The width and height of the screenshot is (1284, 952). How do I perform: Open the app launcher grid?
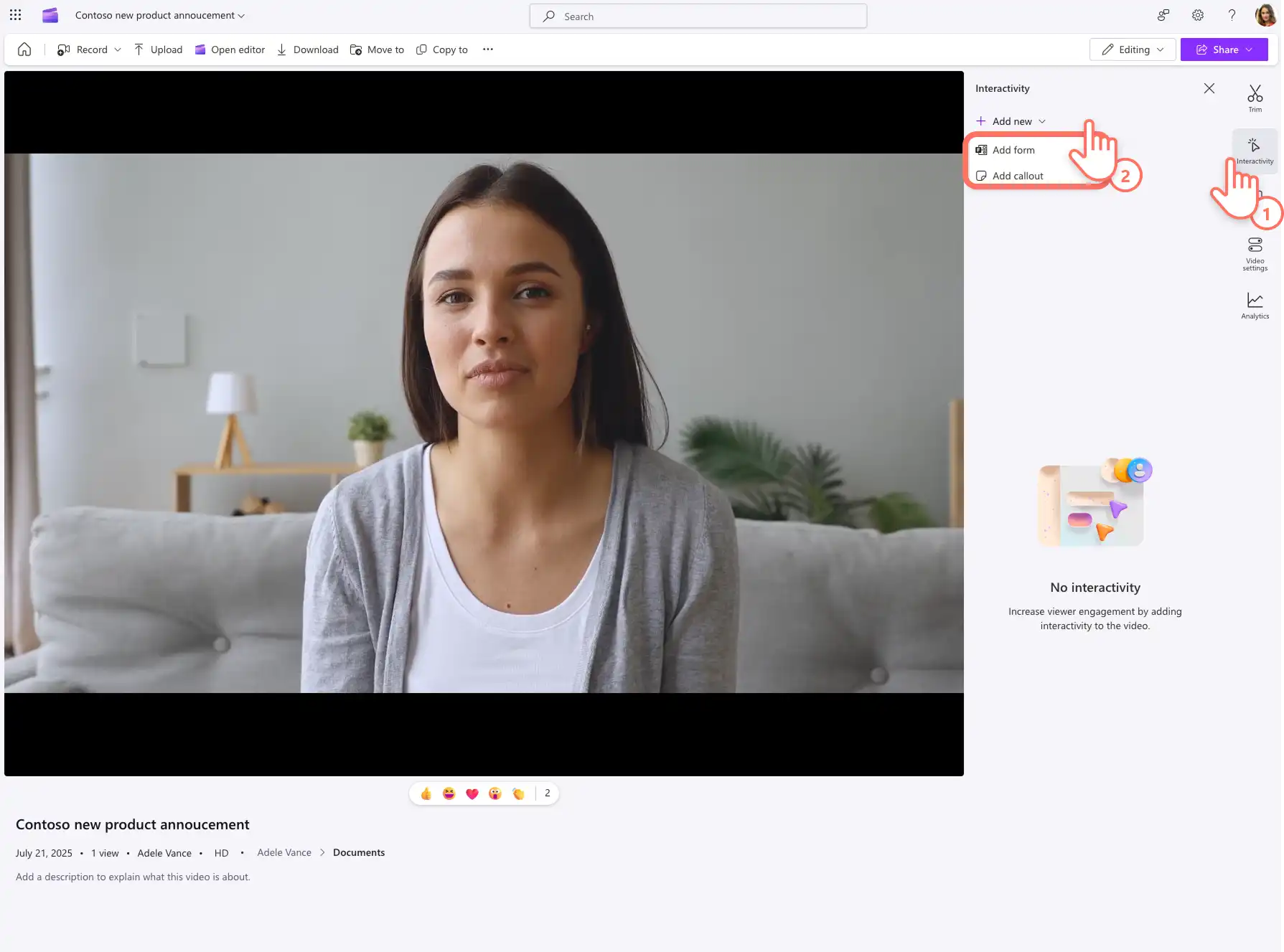pos(15,15)
